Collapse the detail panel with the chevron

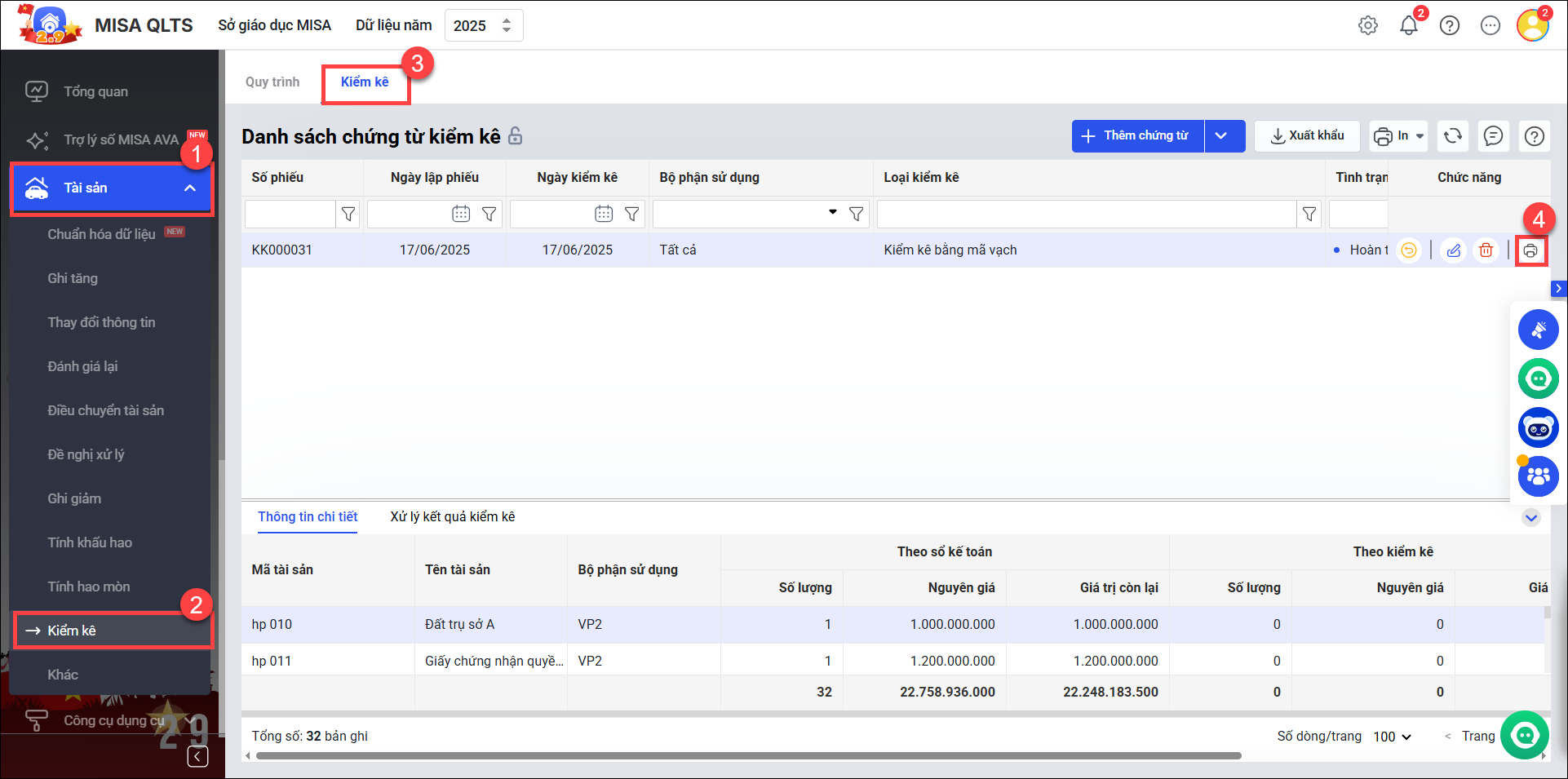(x=1531, y=518)
